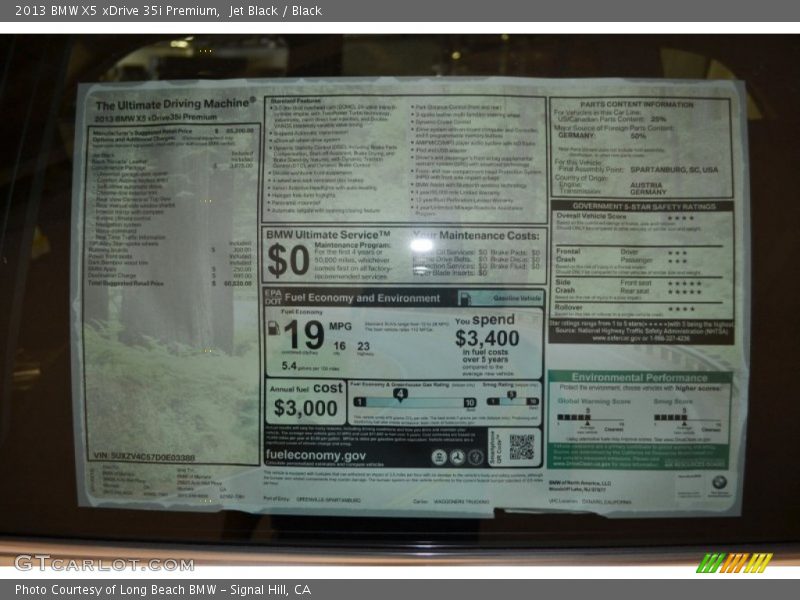800x600 pixels.
Task: Click the '5.4' gallons per 100 miles value
Action: [x=289, y=366]
